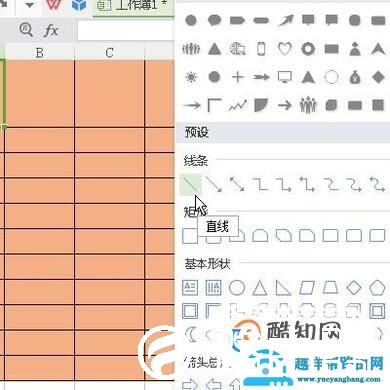Select the elbow double-arrow connector line

(307, 184)
